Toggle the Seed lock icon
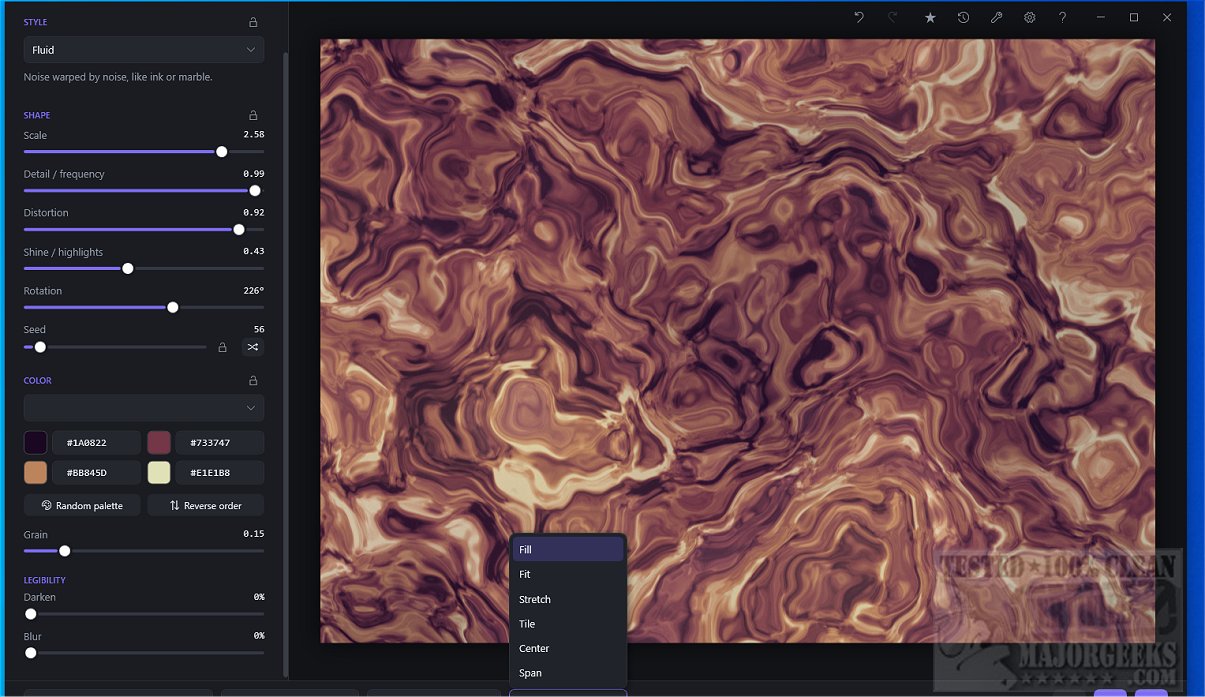The width and height of the screenshot is (1205, 697). 223,347
